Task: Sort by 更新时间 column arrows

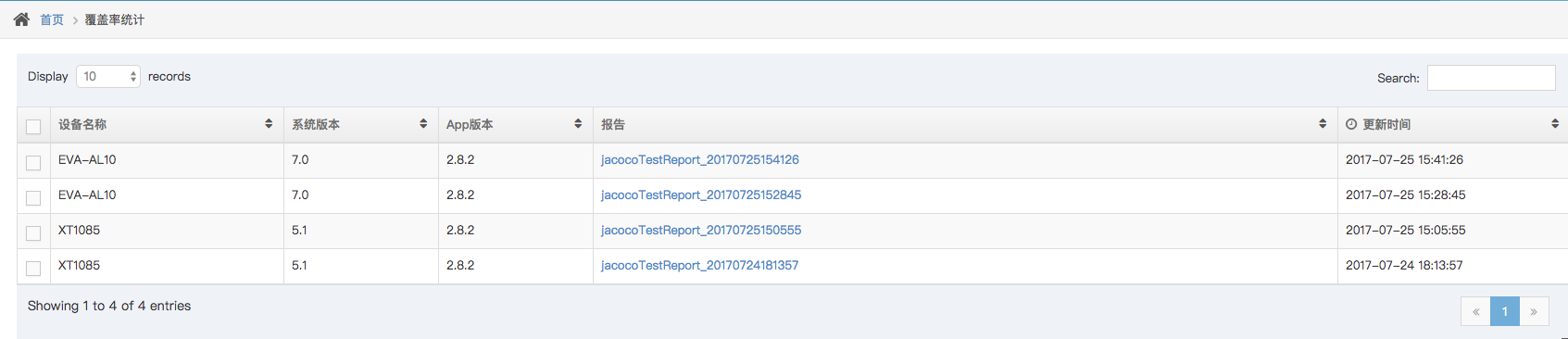Action: click(1555, 124)
